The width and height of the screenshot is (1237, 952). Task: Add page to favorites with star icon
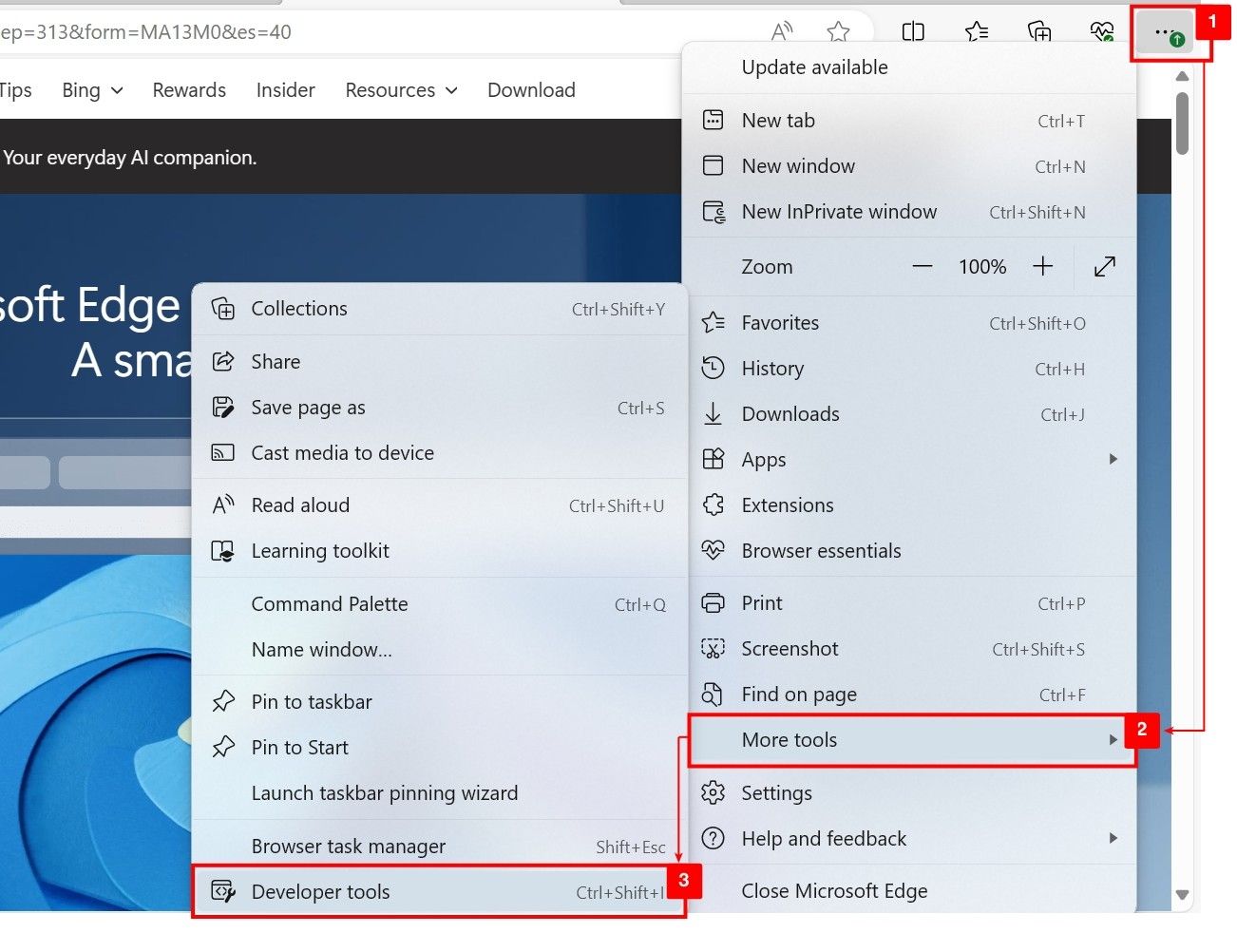838,32
